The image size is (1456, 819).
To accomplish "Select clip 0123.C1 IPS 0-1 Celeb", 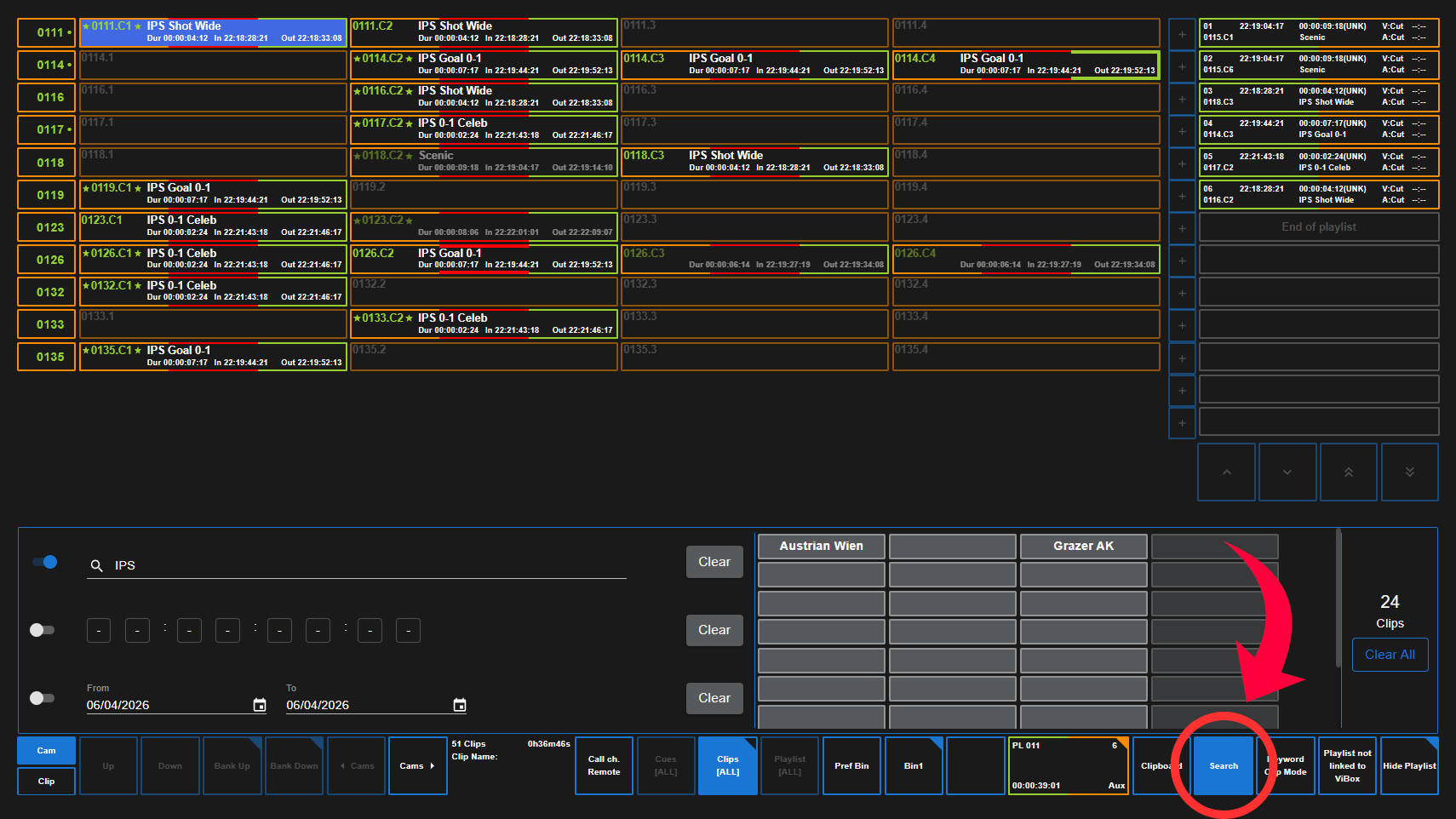I will tap(213, 226).
